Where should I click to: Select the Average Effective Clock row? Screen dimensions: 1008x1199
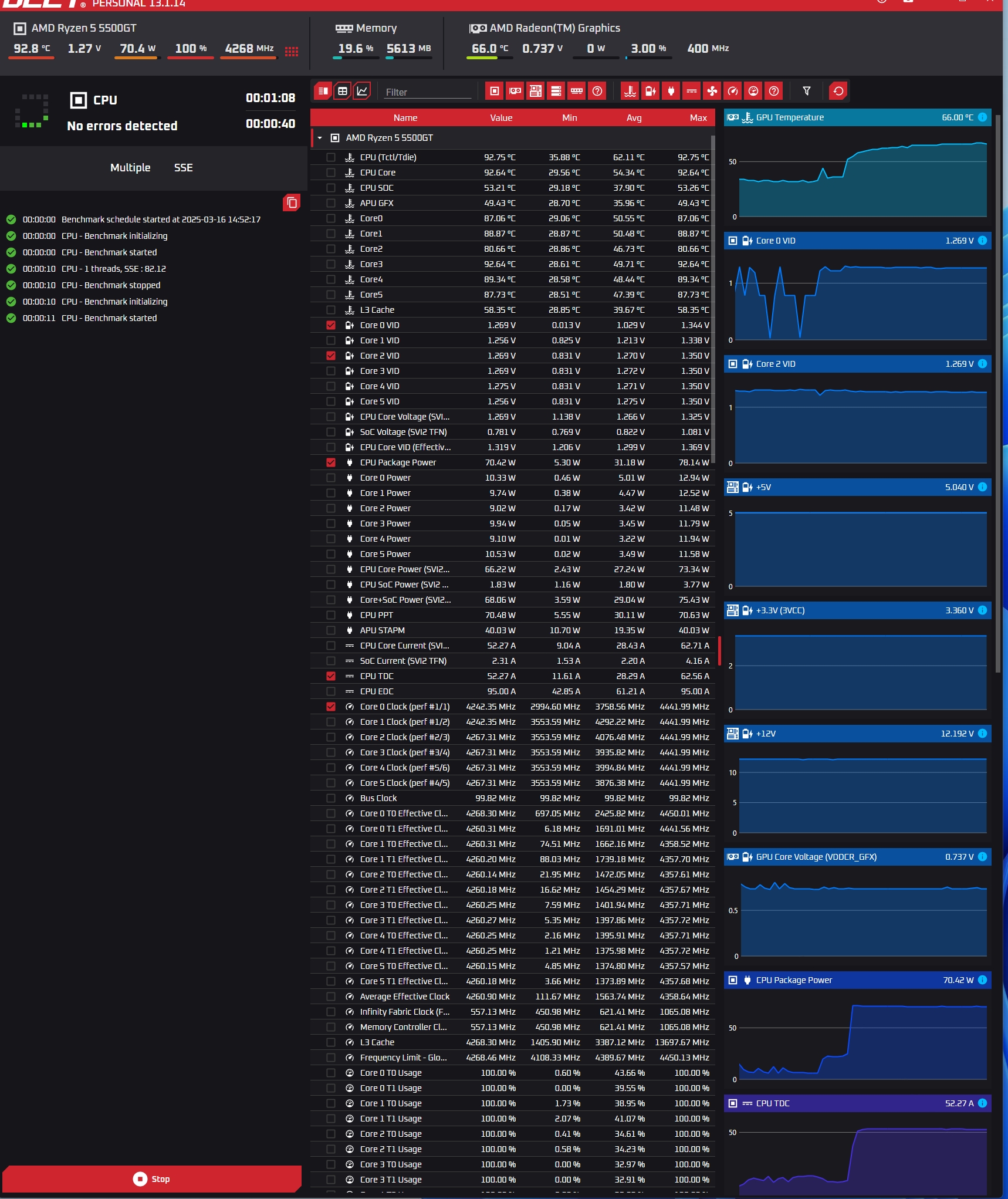pyautogui.click(x=512, y=997)
